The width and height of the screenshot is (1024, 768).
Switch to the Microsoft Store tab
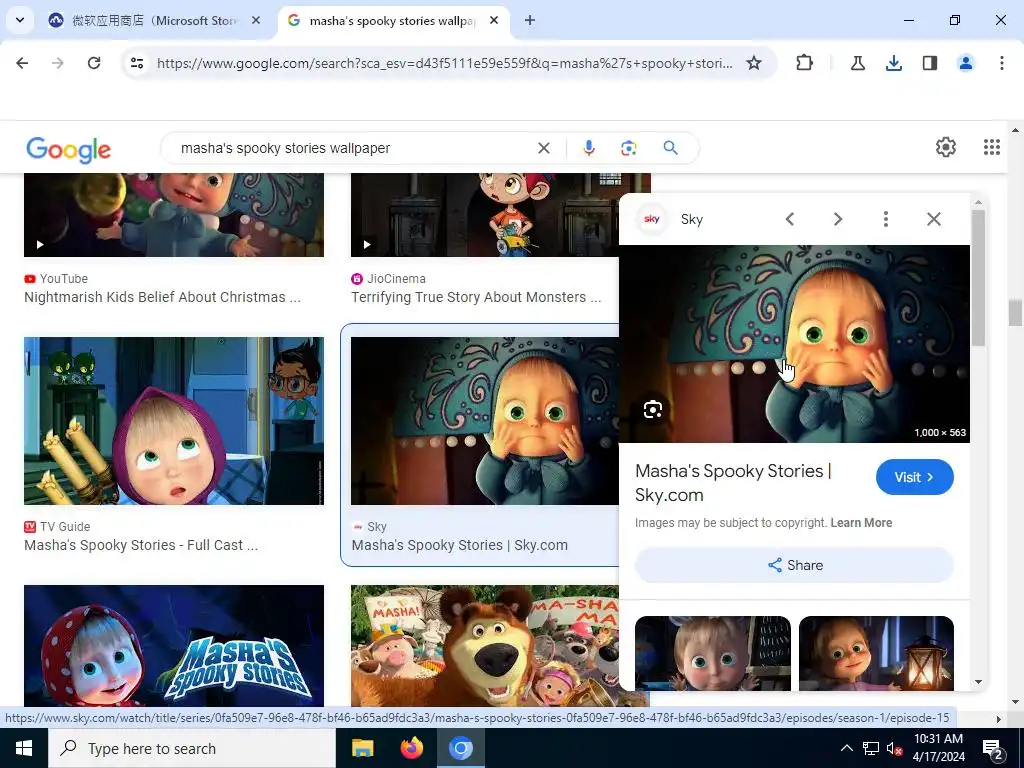pos(154,20)
